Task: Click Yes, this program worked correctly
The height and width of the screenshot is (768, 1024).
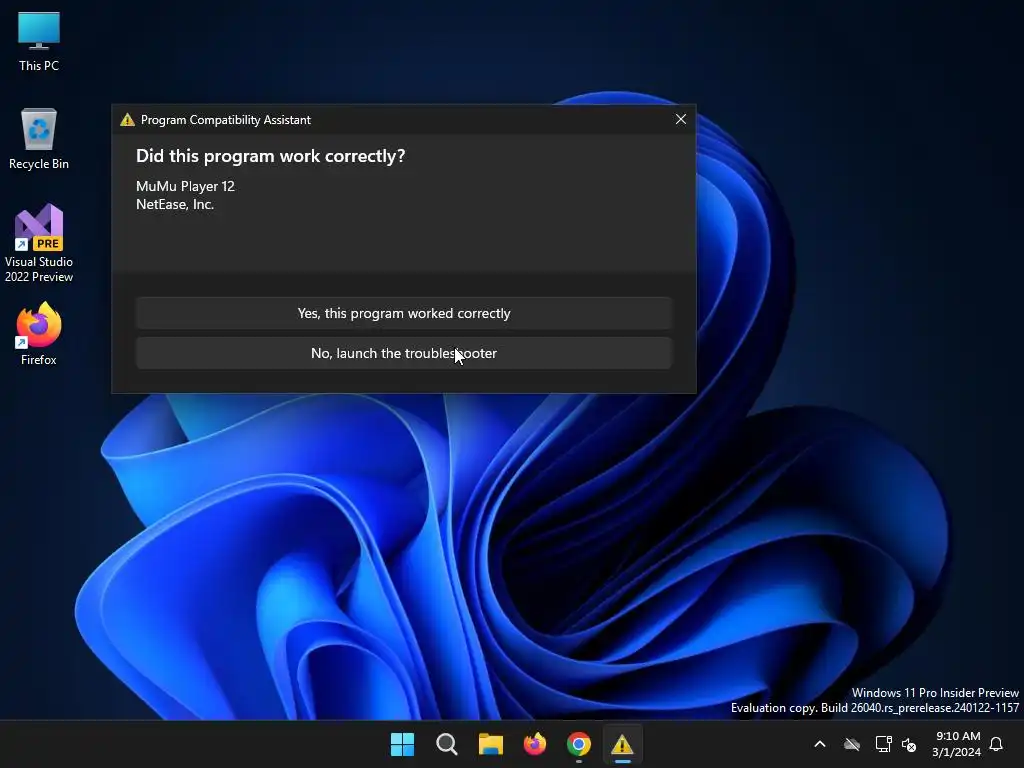Action: (x=404, y=313)
